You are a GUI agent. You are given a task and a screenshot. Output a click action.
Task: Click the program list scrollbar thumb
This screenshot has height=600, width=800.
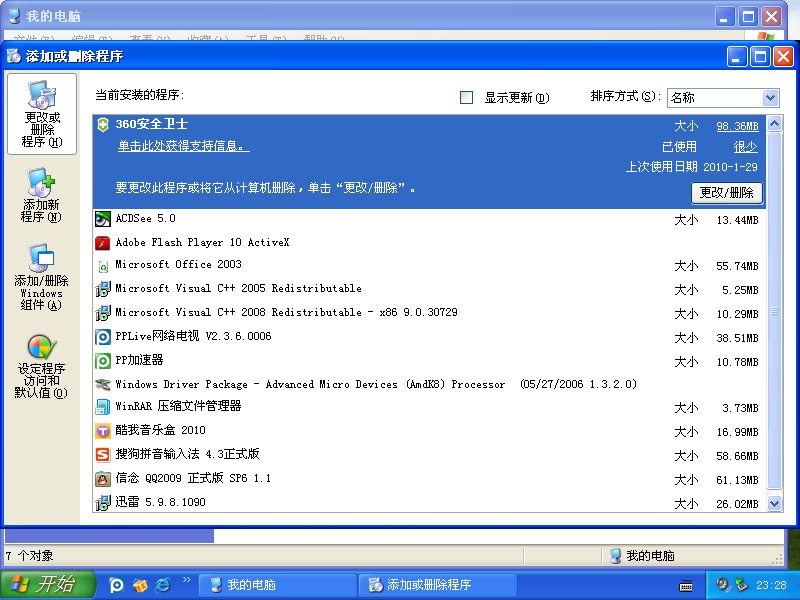tap(774, 311)
